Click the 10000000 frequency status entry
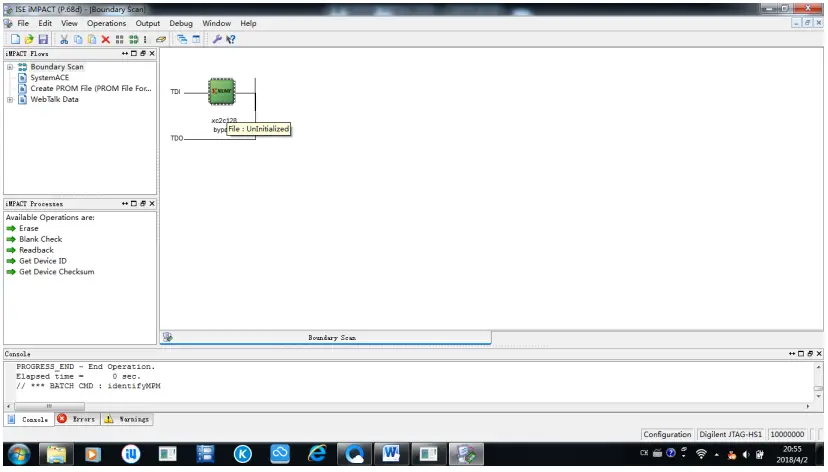 pos(787,434)
